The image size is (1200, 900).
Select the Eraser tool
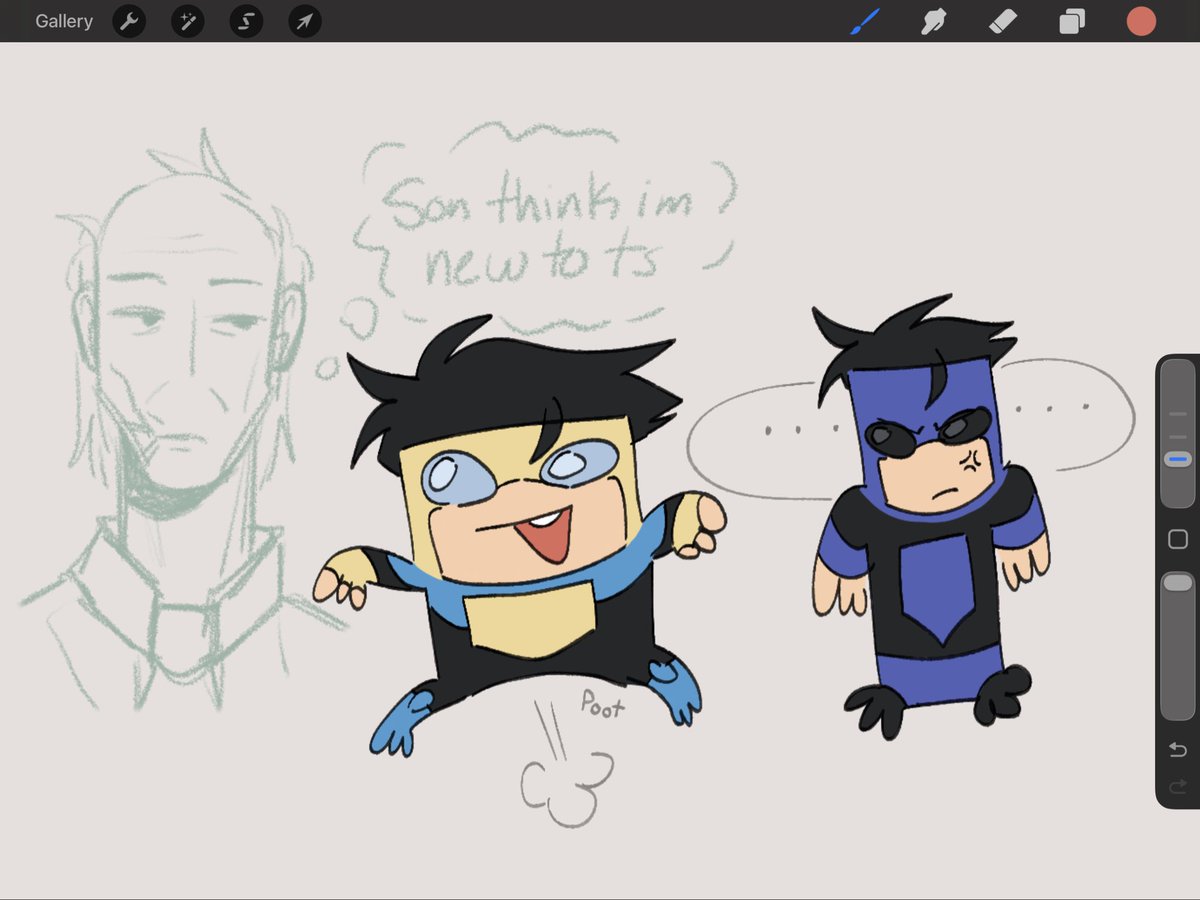[1002, 21]
